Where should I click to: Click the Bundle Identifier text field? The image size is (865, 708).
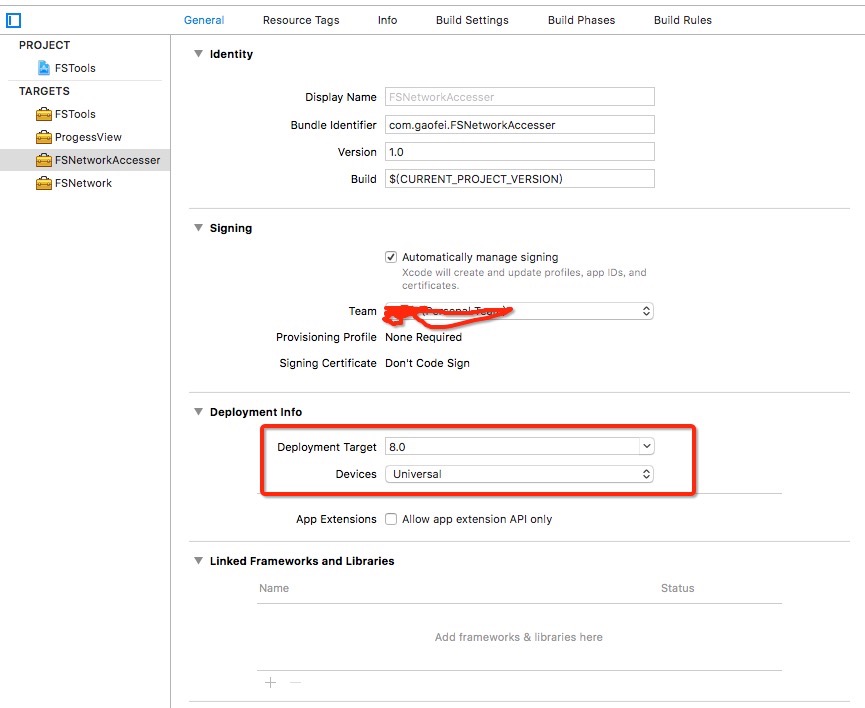pos(519,125)
